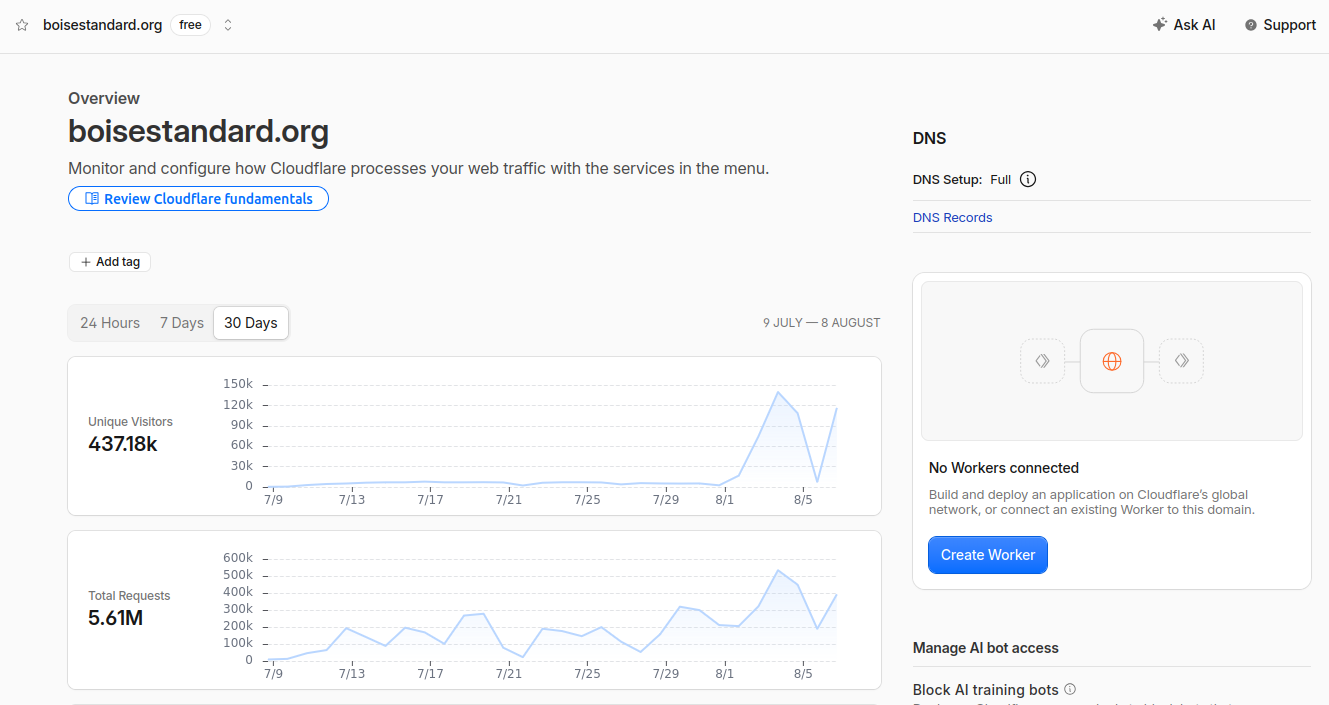
Task: Click the book icon in fundamentals button
Action: pyautogui.click(x=92, y=199)
